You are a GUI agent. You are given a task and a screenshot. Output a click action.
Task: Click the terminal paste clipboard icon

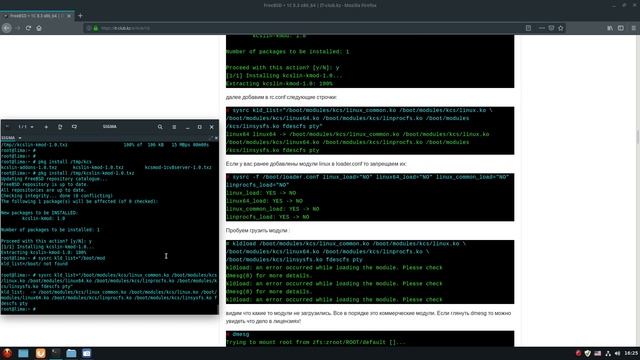pos(60,127)
